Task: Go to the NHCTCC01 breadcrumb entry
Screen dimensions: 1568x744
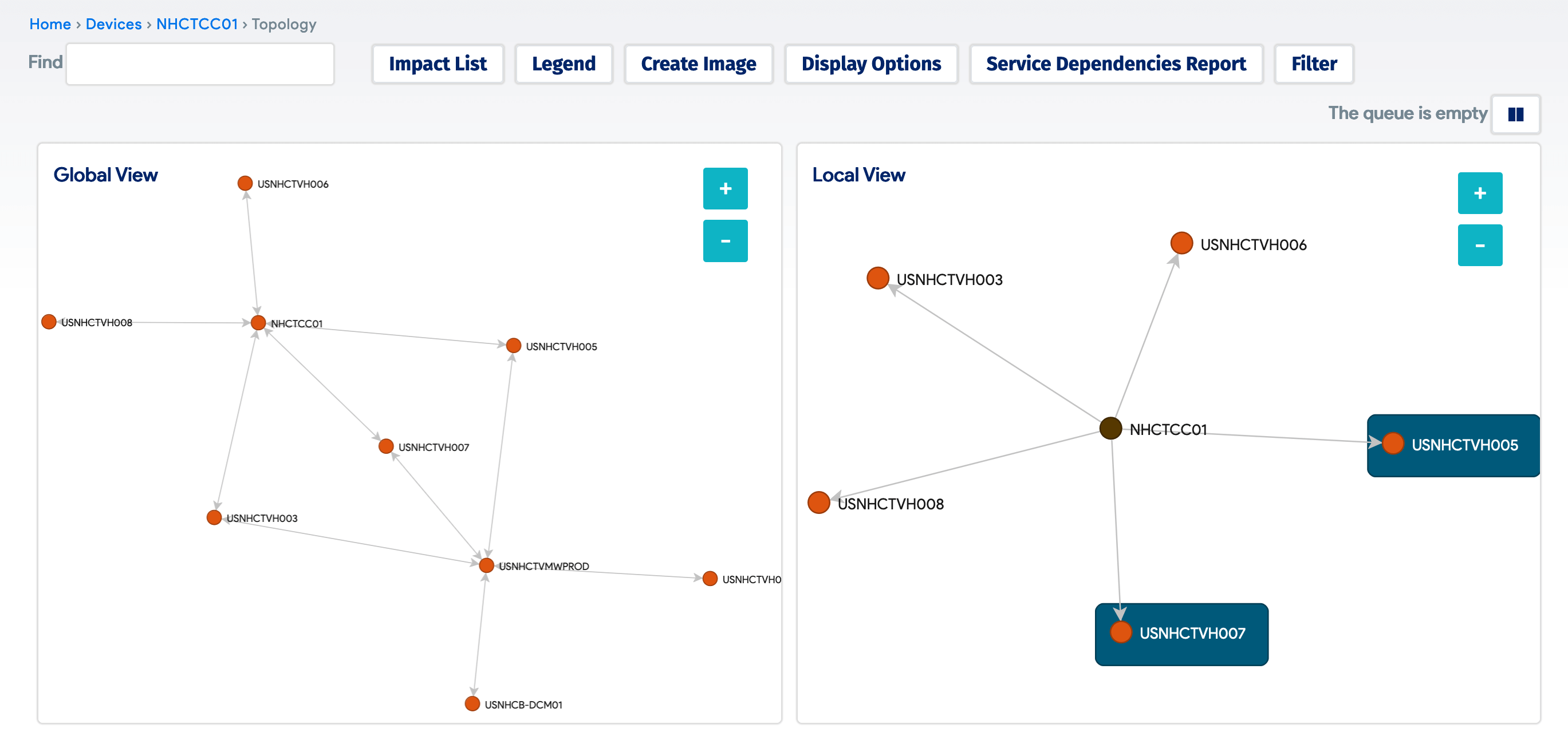Action: coord(197,23)
